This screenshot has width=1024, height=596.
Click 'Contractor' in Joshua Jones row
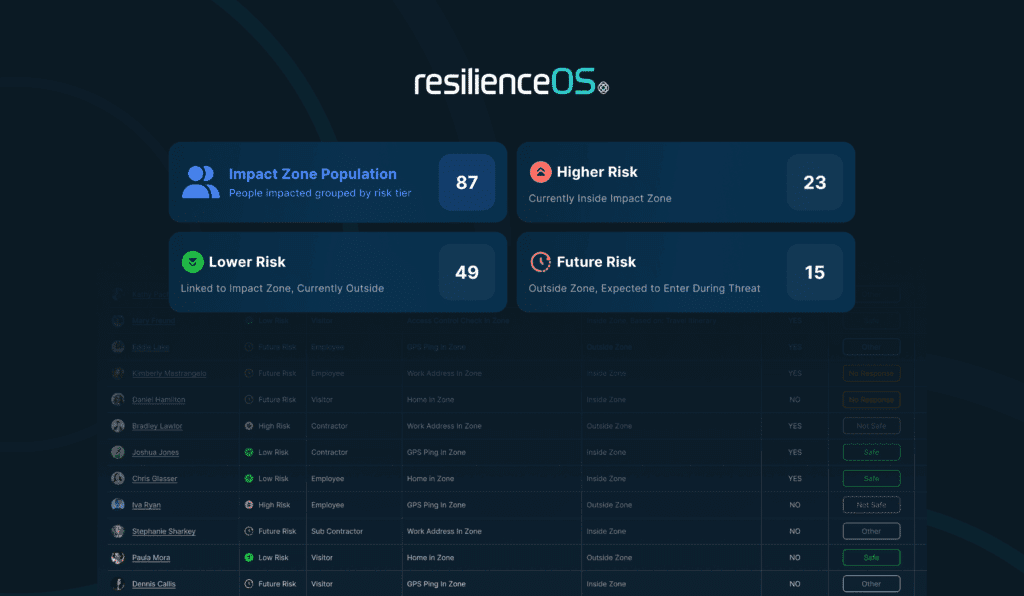(x=329, y=452)
